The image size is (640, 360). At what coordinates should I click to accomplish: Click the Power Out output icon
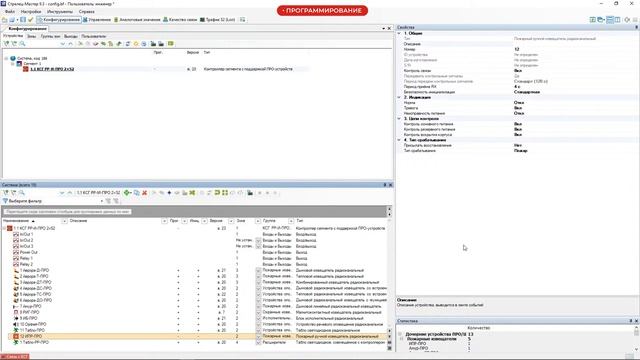(x=16, y=252)
